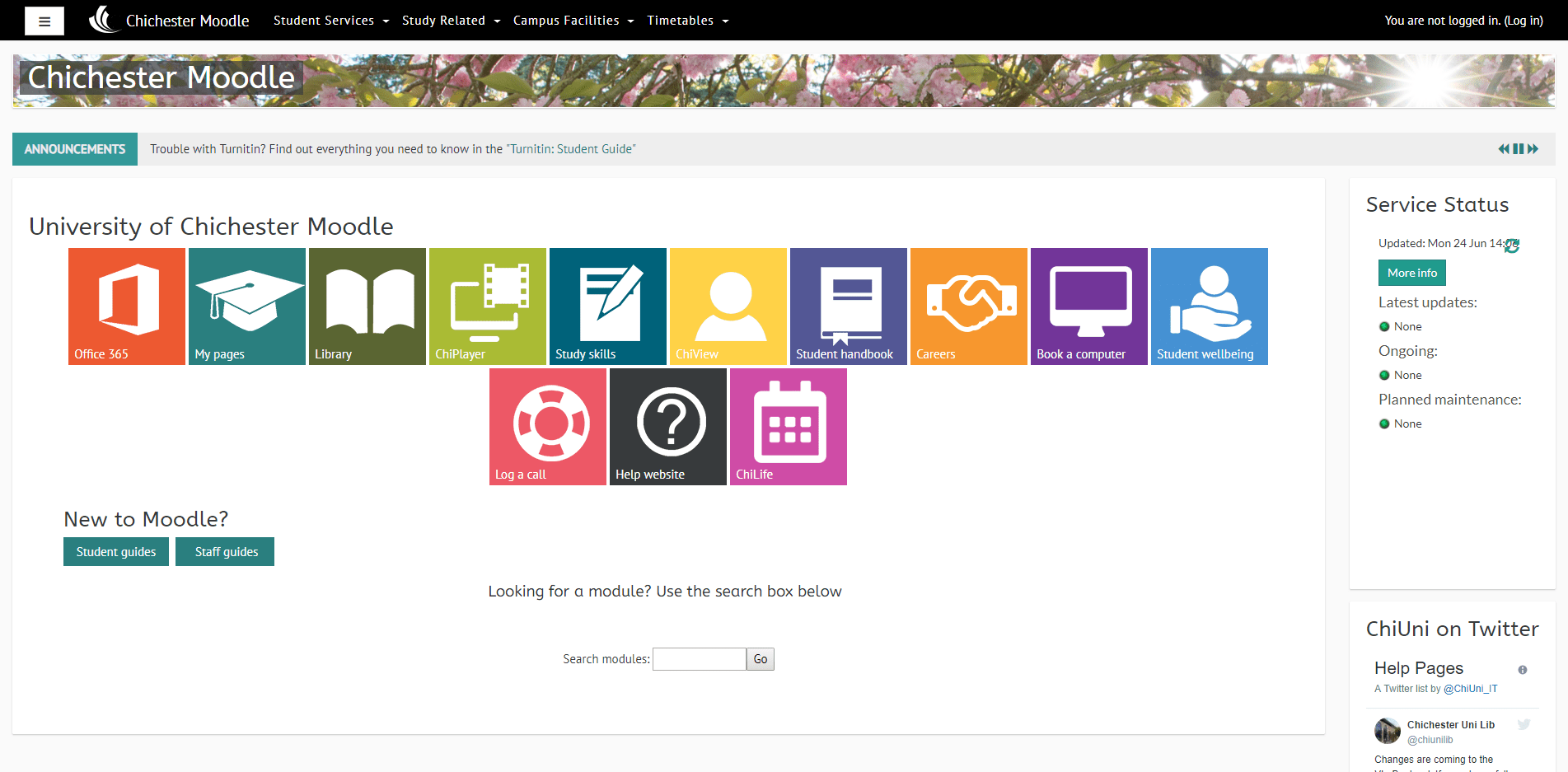Expand the Timetables menu
This screenshot has width=1568, height=772.
click(x=688, y=21)
